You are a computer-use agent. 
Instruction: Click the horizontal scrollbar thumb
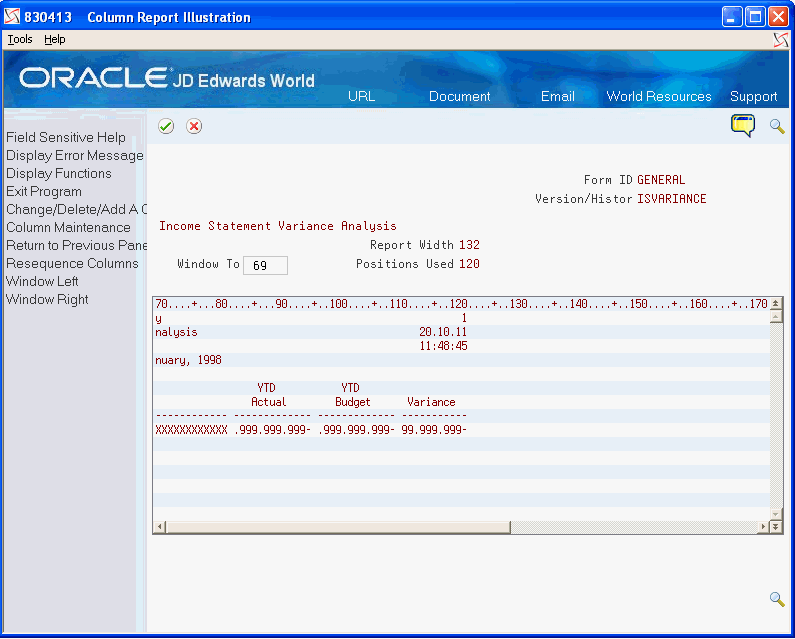point(338,527)
